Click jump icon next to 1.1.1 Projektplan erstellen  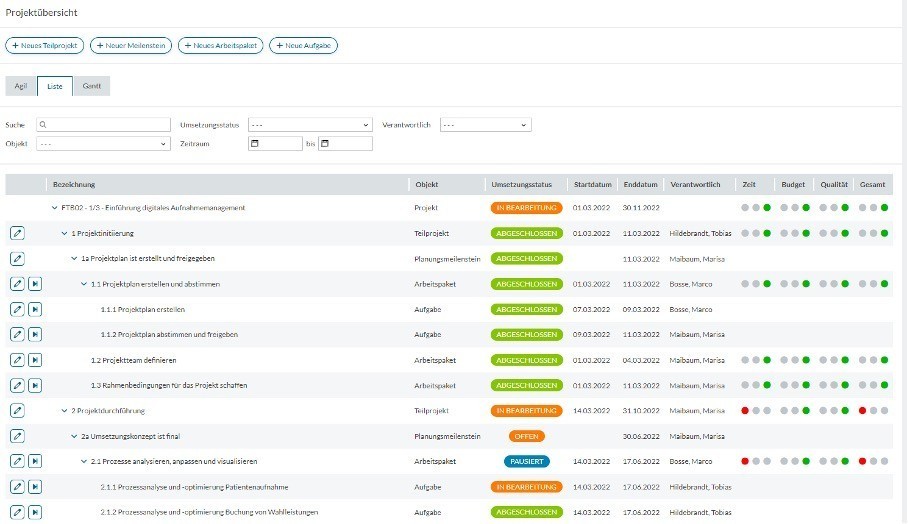click(x=35, y=309)
